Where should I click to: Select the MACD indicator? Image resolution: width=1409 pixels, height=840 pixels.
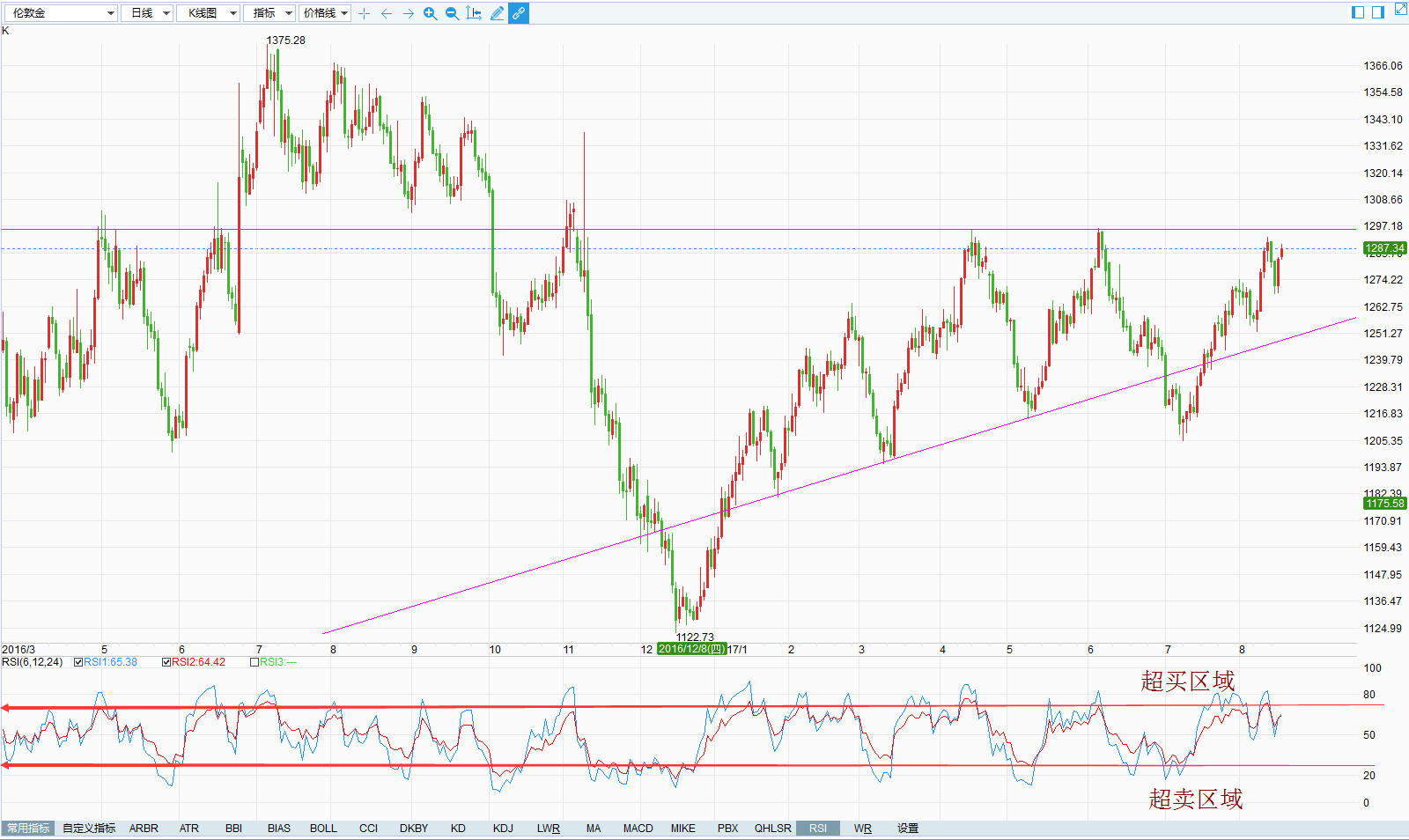(x=638, y=828)
